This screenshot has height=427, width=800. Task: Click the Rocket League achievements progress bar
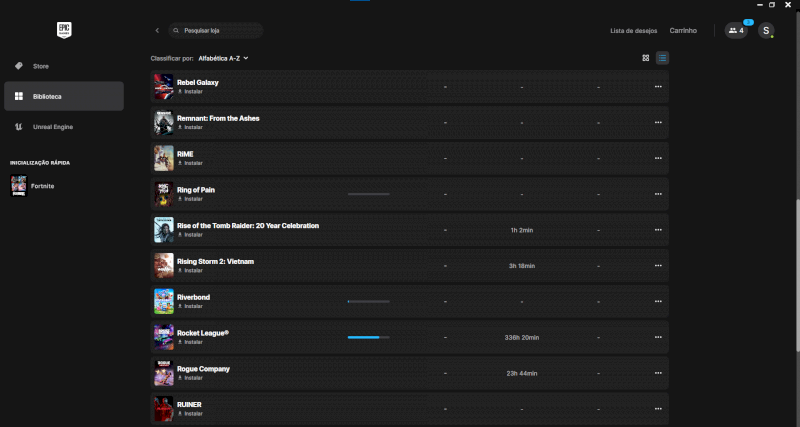pyautogui.click(x=368, y=338)
